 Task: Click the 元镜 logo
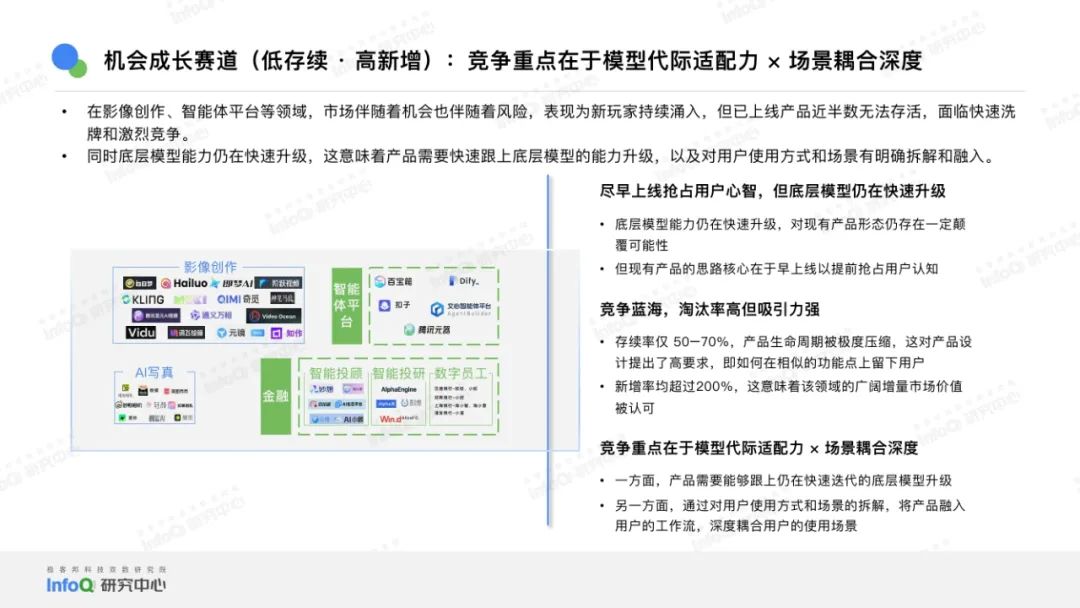pyautogui.click(x=231, y=333)
